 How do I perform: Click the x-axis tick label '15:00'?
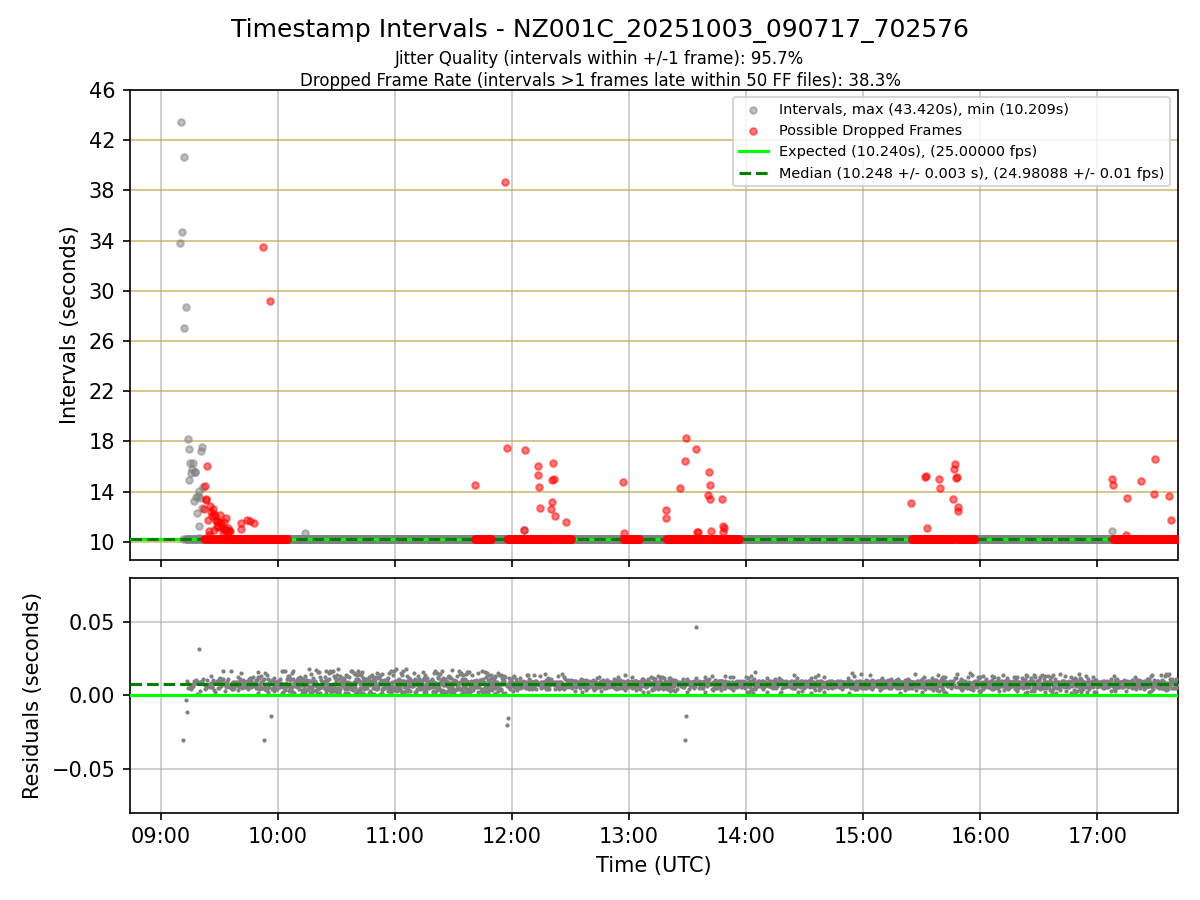tap(863, 836)
